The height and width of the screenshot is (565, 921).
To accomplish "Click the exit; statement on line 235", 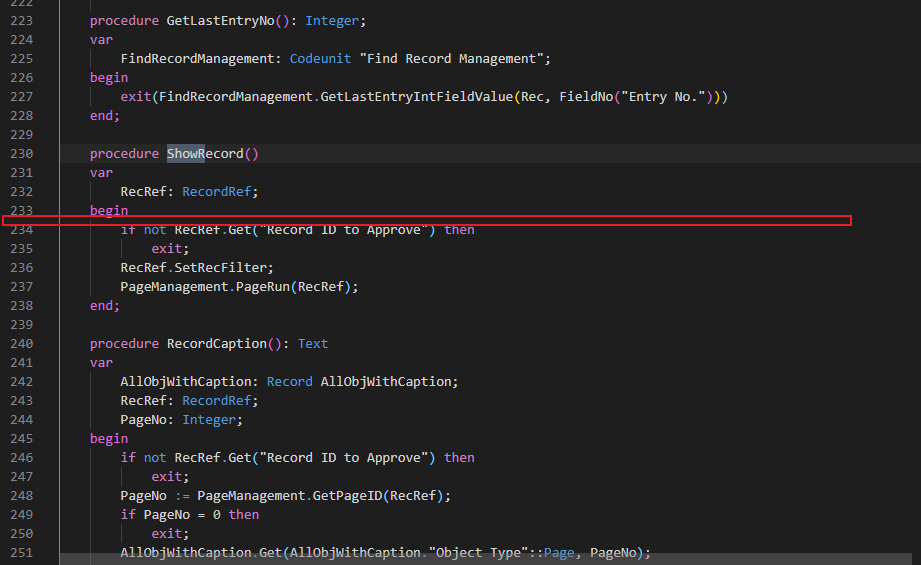I will click(170, 249).
